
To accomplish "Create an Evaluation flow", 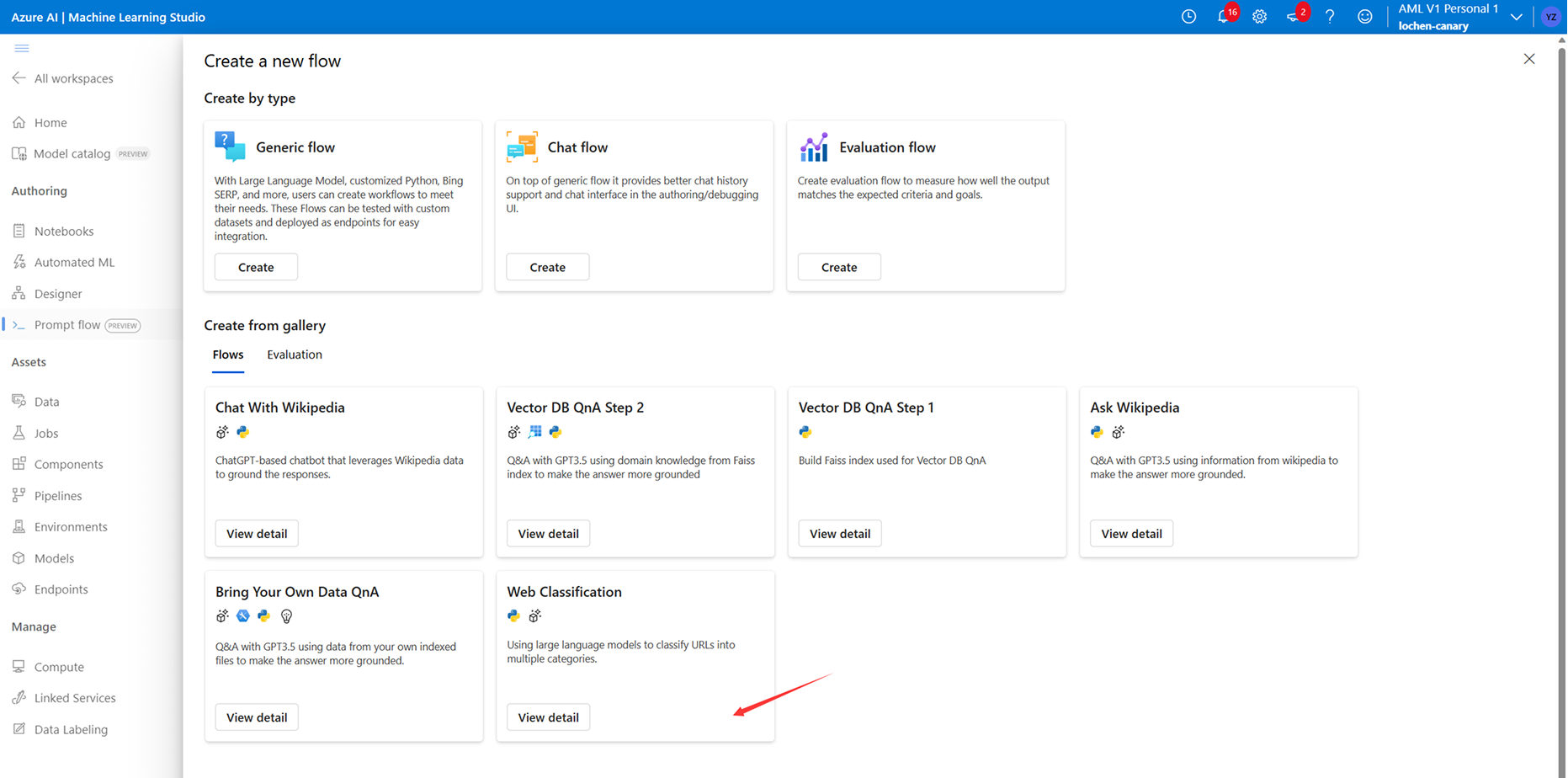I will click(x=839, y=267).
